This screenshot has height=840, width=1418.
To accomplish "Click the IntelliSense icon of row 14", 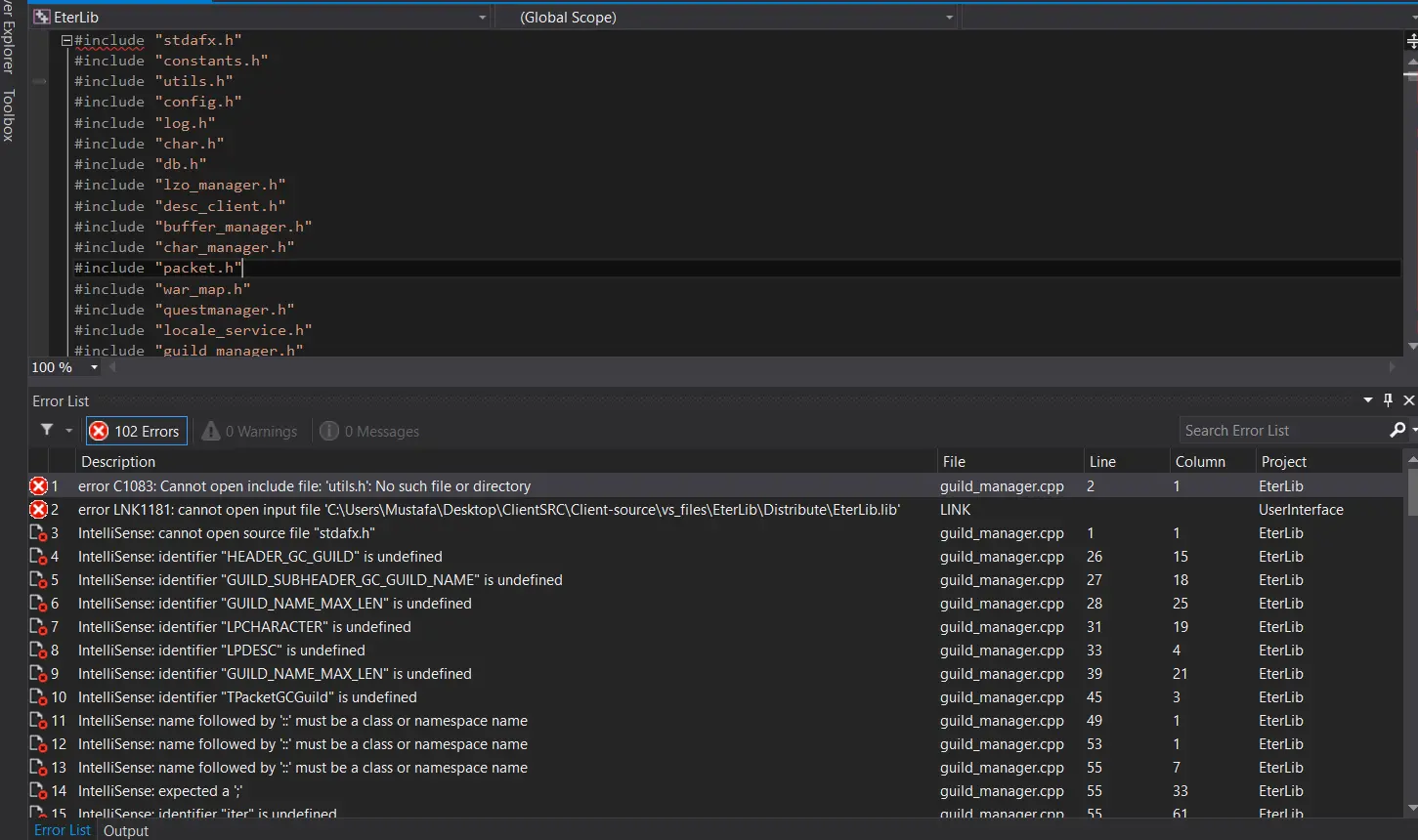I will coord(39,790).
